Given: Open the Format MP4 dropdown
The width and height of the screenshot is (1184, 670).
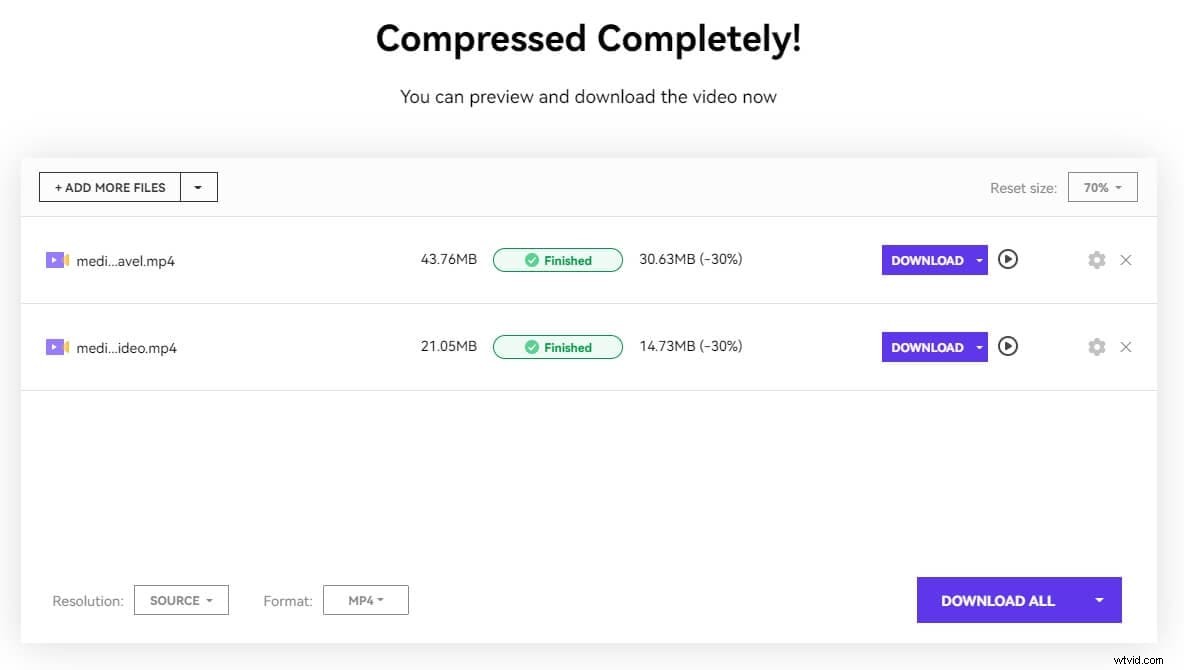Looking at the screenshot, I should pyautogui.click(x=366, y=600).
